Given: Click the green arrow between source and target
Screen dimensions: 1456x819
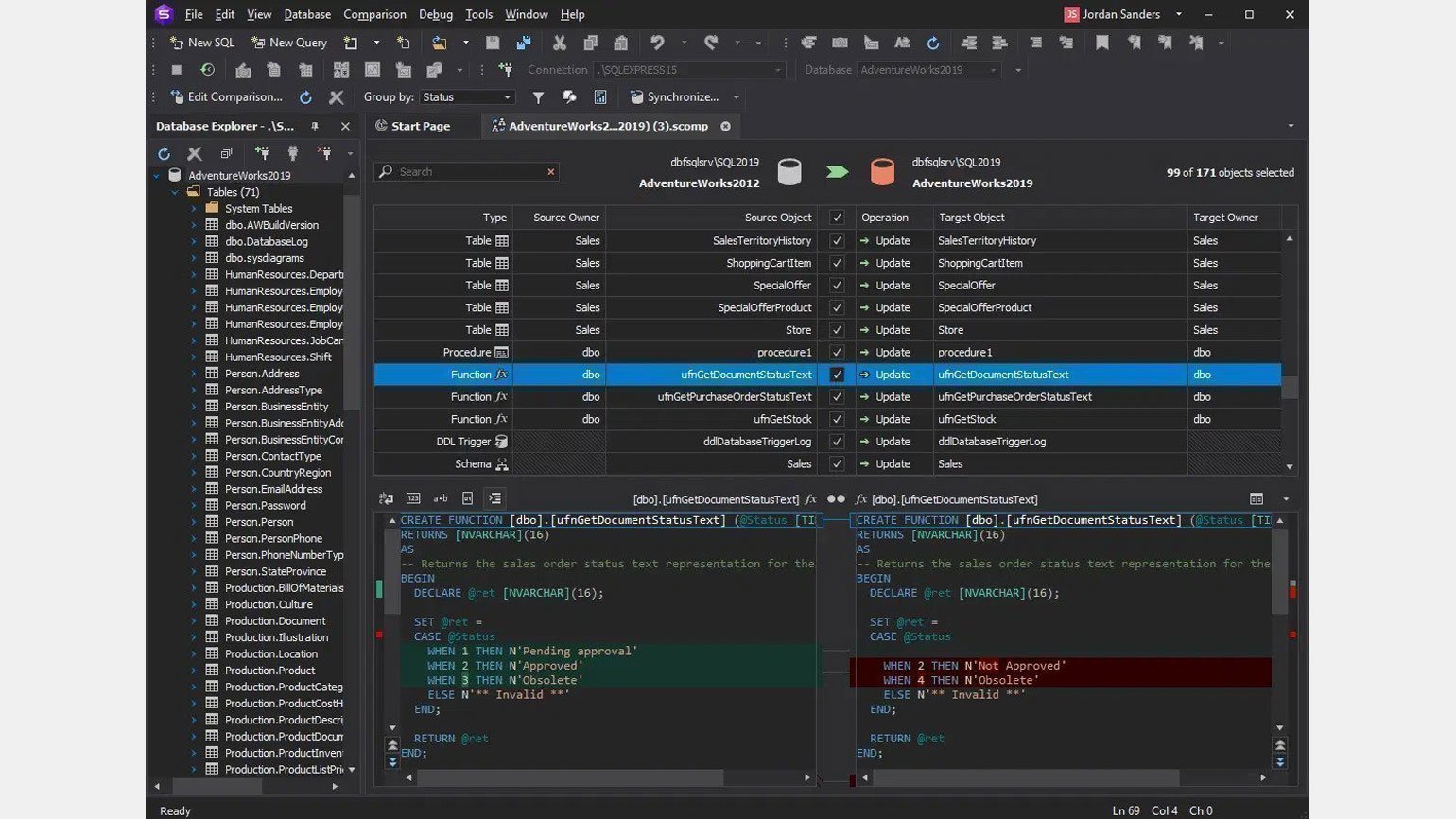Looking at the screenshot, I should [x=837, y=172].
